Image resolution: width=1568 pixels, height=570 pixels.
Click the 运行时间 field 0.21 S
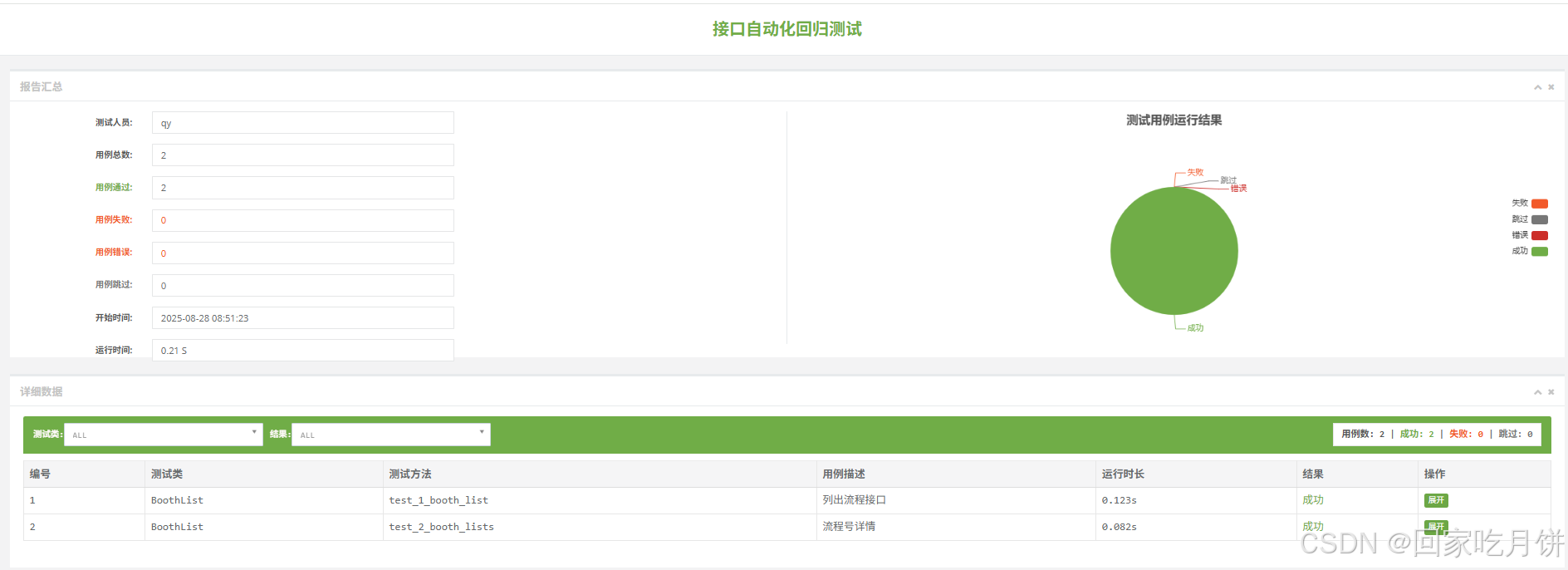click(x=303, y=351)
